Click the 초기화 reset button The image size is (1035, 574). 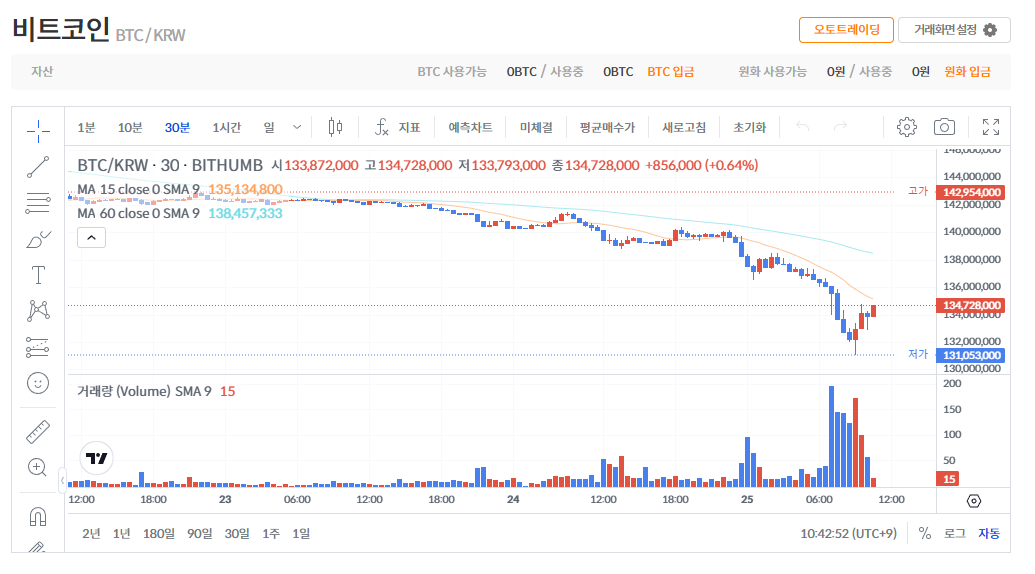750,127
